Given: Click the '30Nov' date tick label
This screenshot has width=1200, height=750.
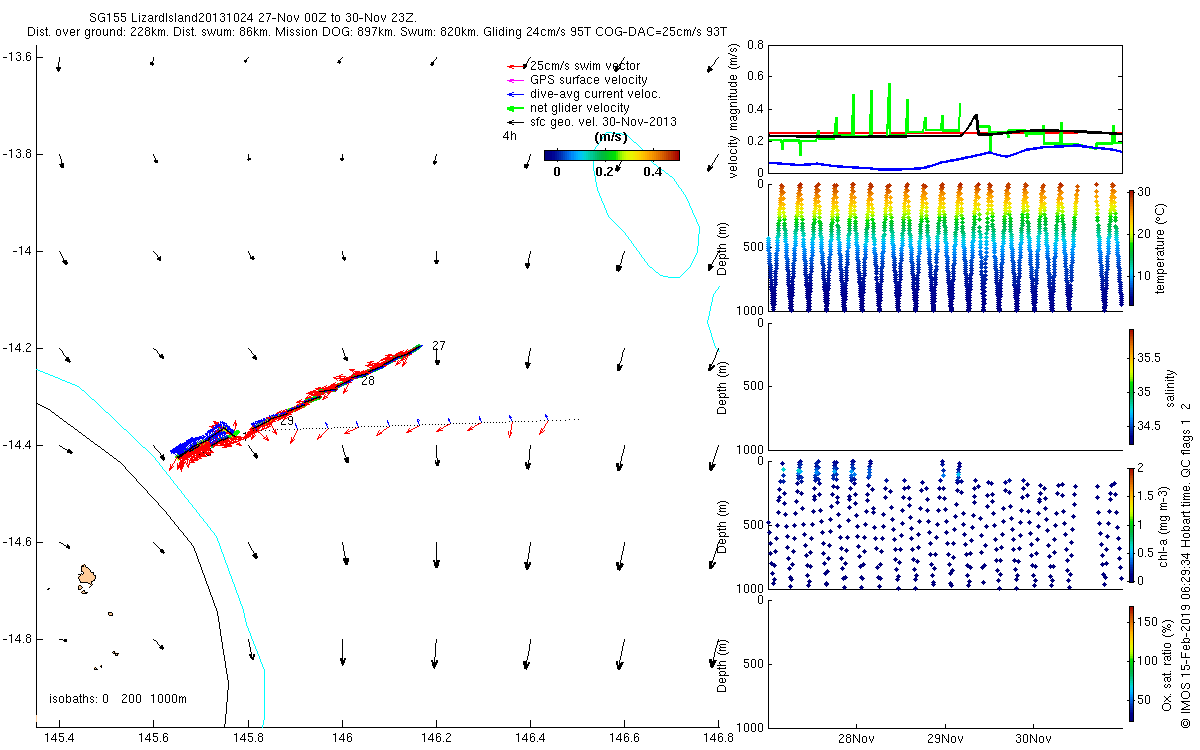Looking at the screenshot, I should 1033,739.
